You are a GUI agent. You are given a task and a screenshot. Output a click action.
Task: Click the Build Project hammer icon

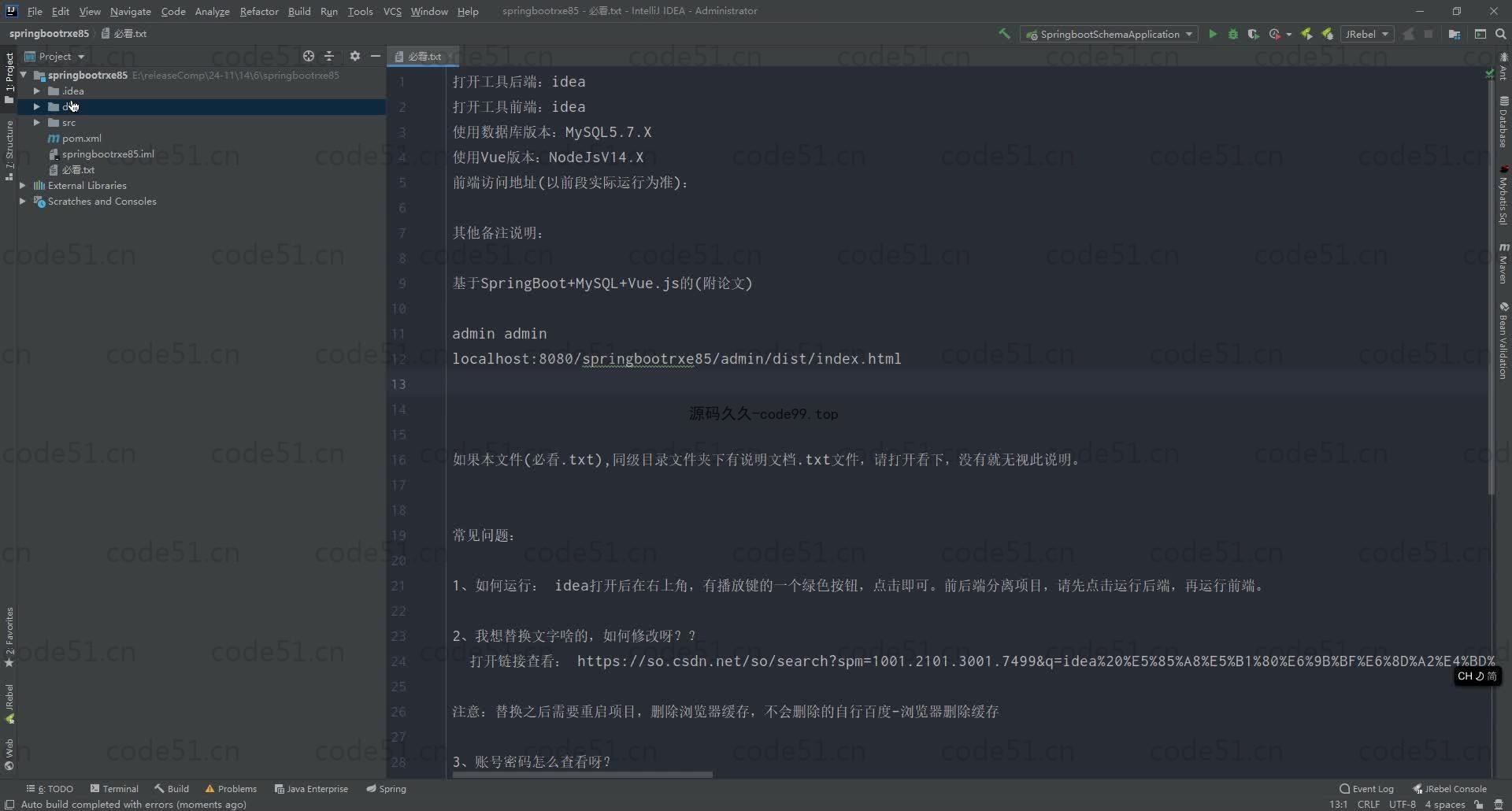(1004, 34)
